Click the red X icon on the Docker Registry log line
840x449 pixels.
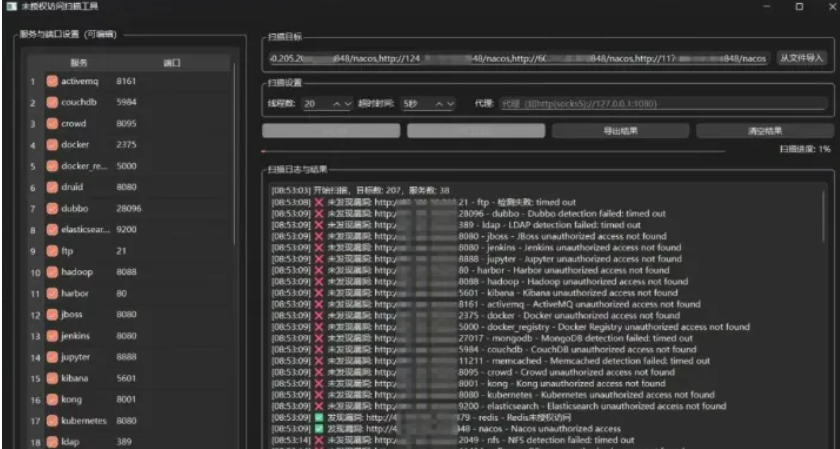[319, 327]
